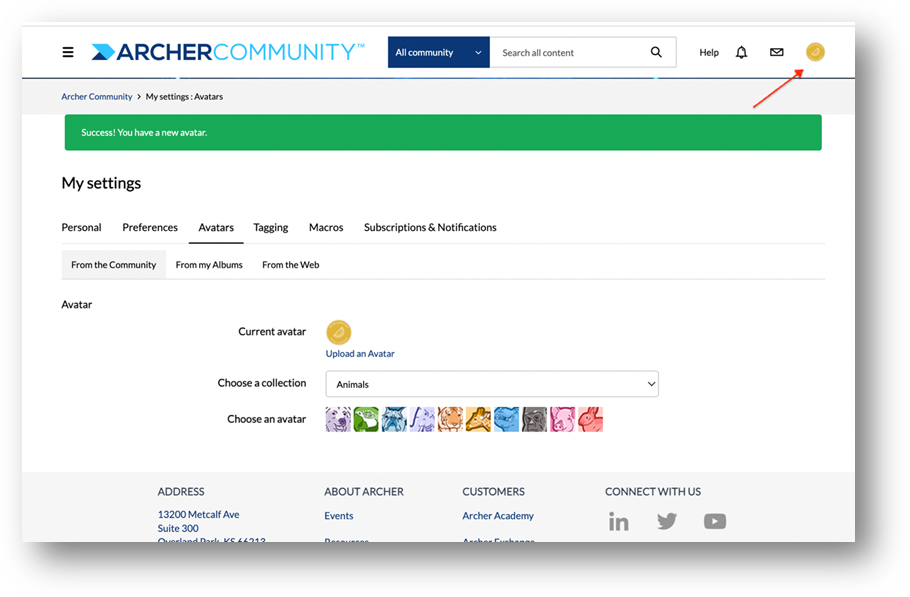This screenshot has height=597, width=910.
Task: Click the search magnifier icon
Action: (x=656, y=52)
